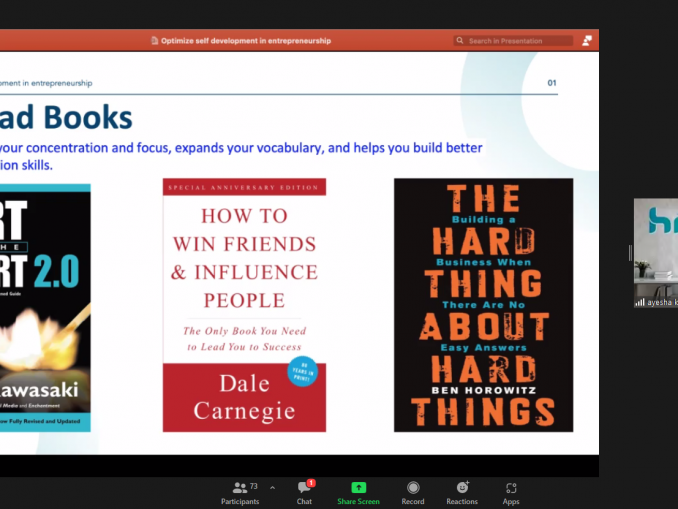Click the participants count 73
This screenshot has height=509, width=678.
[x=254, y=487]
